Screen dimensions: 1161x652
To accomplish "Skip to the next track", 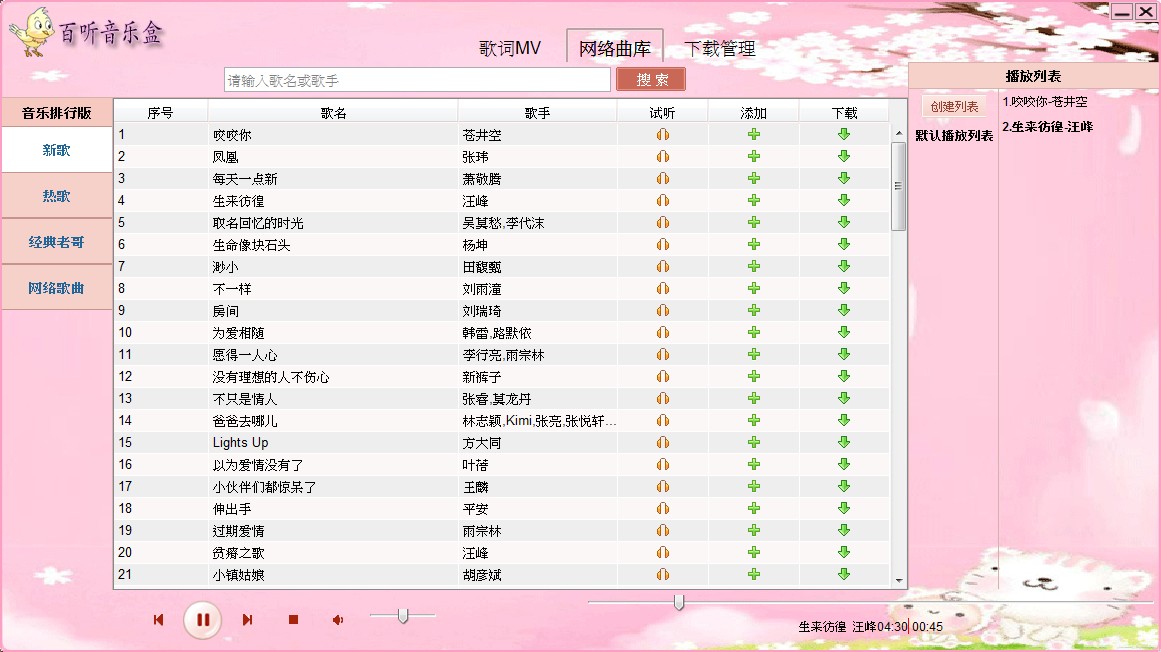I will click(x=247, y=619).
